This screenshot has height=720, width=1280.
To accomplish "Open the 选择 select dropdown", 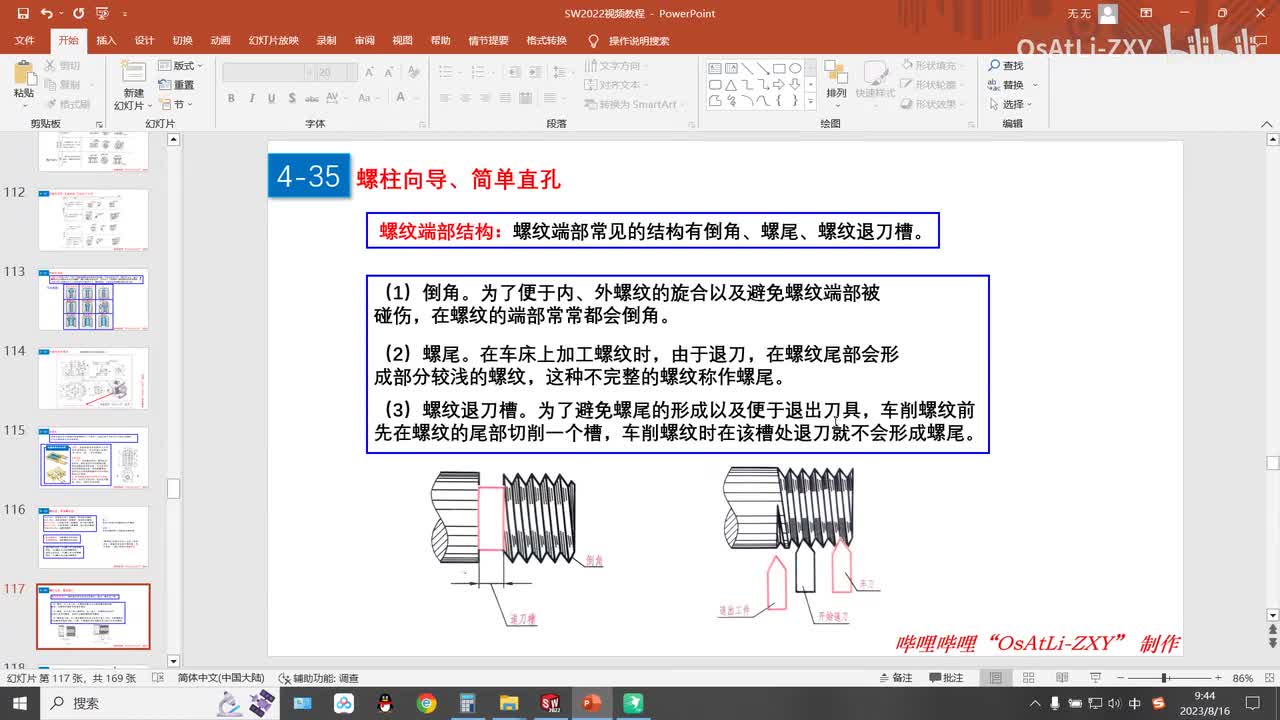I will [1011, 104].
